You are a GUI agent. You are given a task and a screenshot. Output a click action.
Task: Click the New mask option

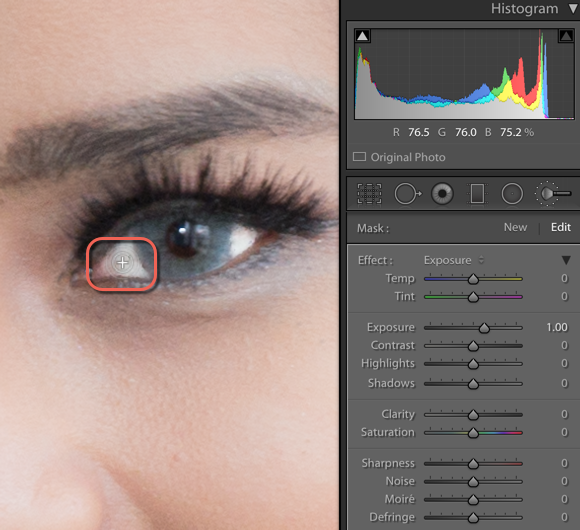click(515, 227)
